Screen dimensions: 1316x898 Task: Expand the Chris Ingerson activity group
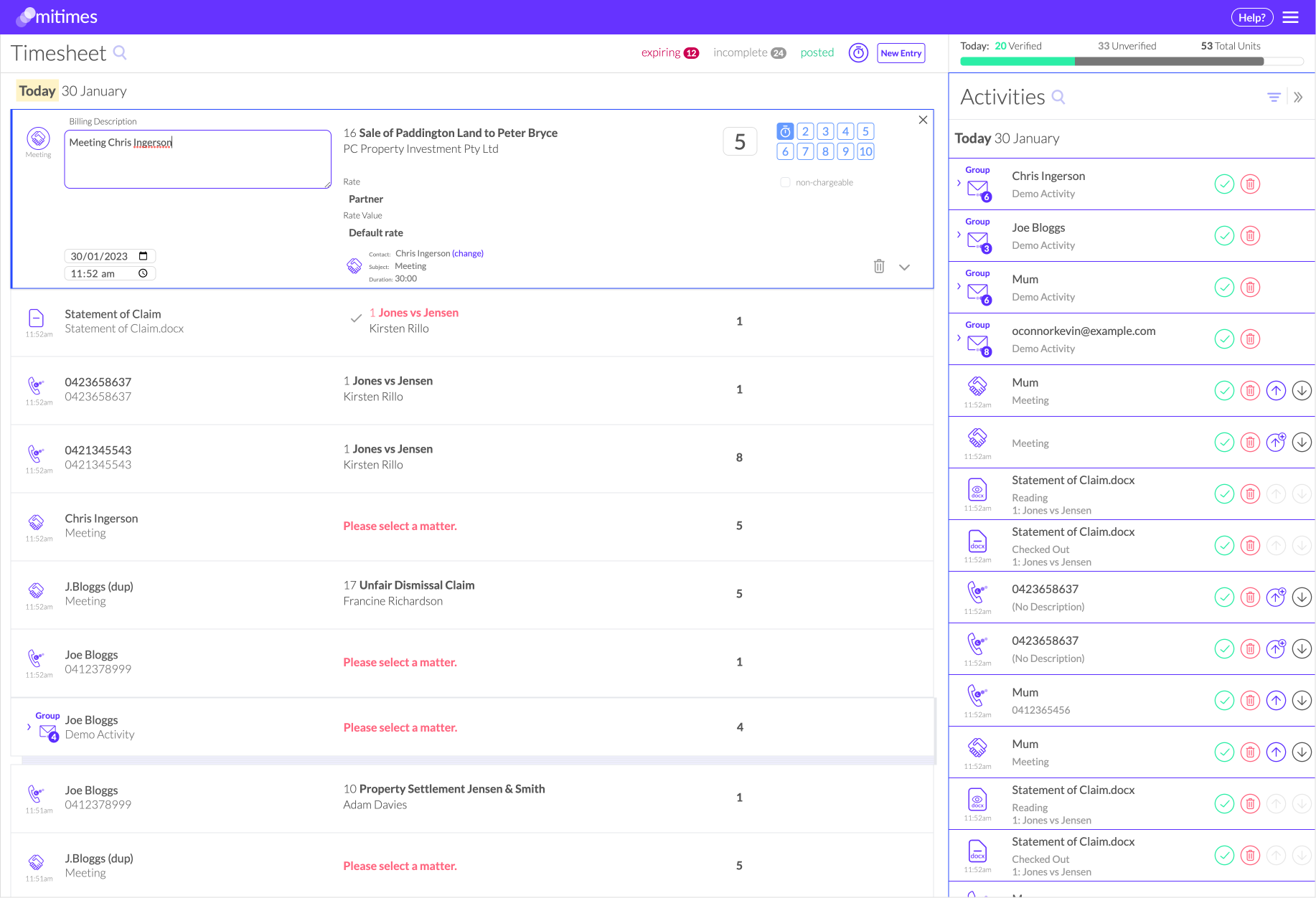(959, 183)
